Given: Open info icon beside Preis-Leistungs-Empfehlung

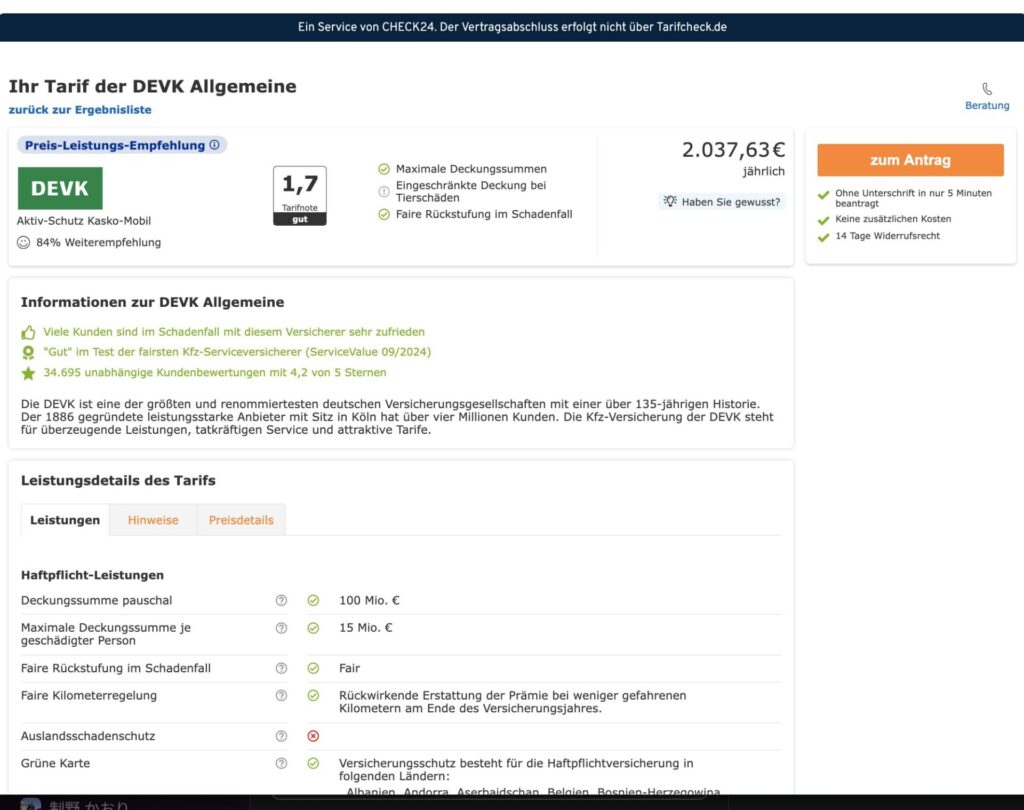Looking at the screenshot, I should point(214,145).
